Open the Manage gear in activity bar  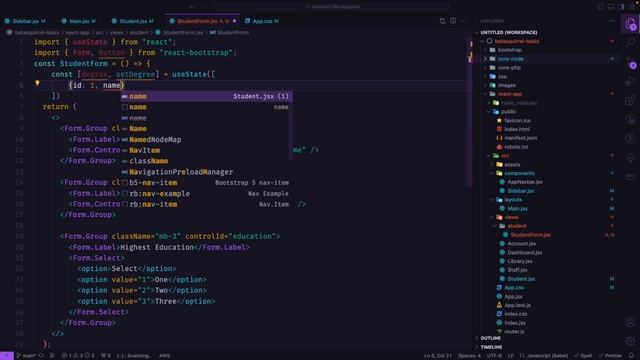(630, 341)
